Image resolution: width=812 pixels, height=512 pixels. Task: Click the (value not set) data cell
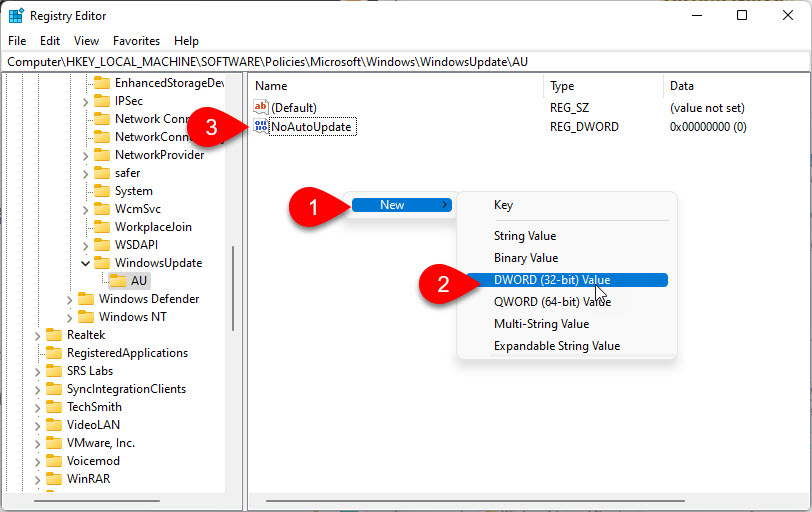(x=707, y=108)
